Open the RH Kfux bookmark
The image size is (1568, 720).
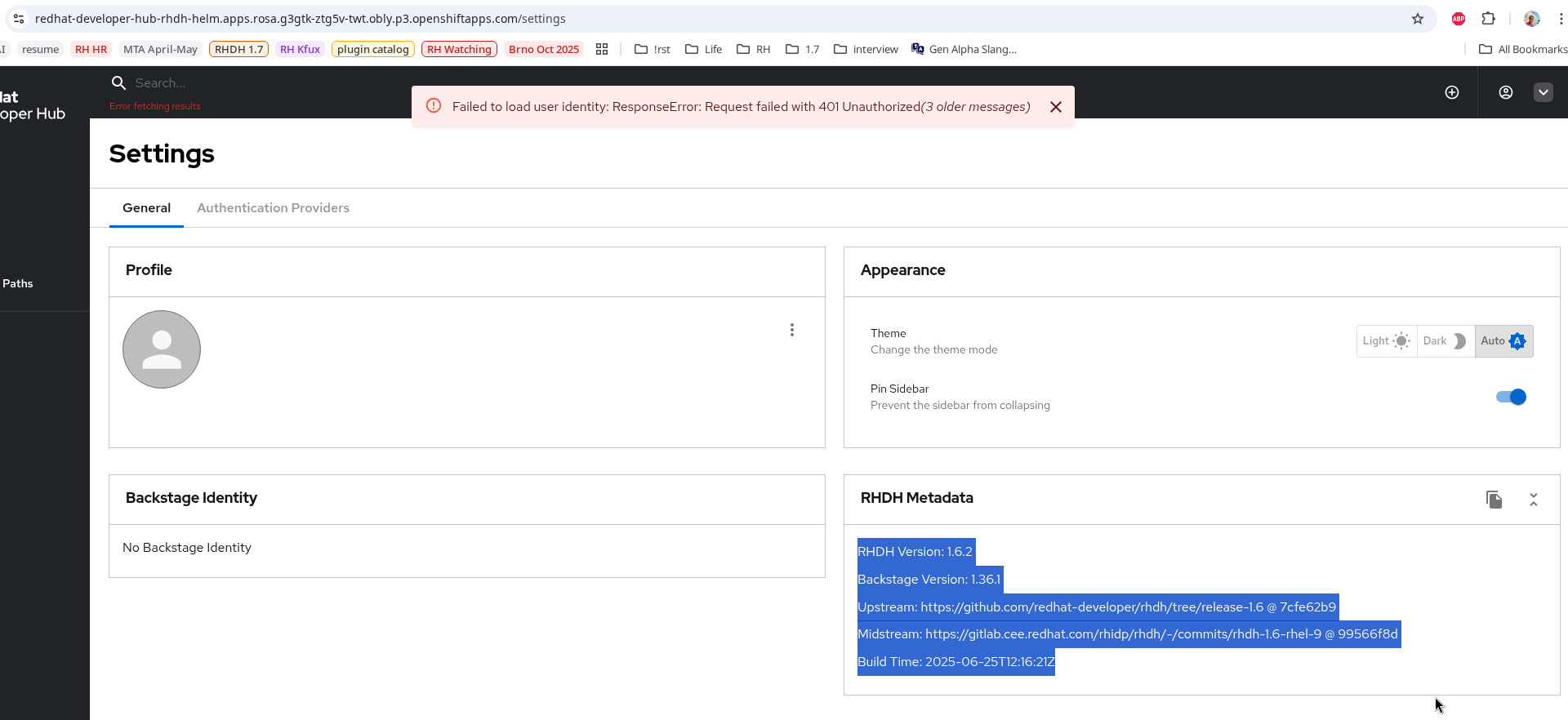click(x=301, y=49)
